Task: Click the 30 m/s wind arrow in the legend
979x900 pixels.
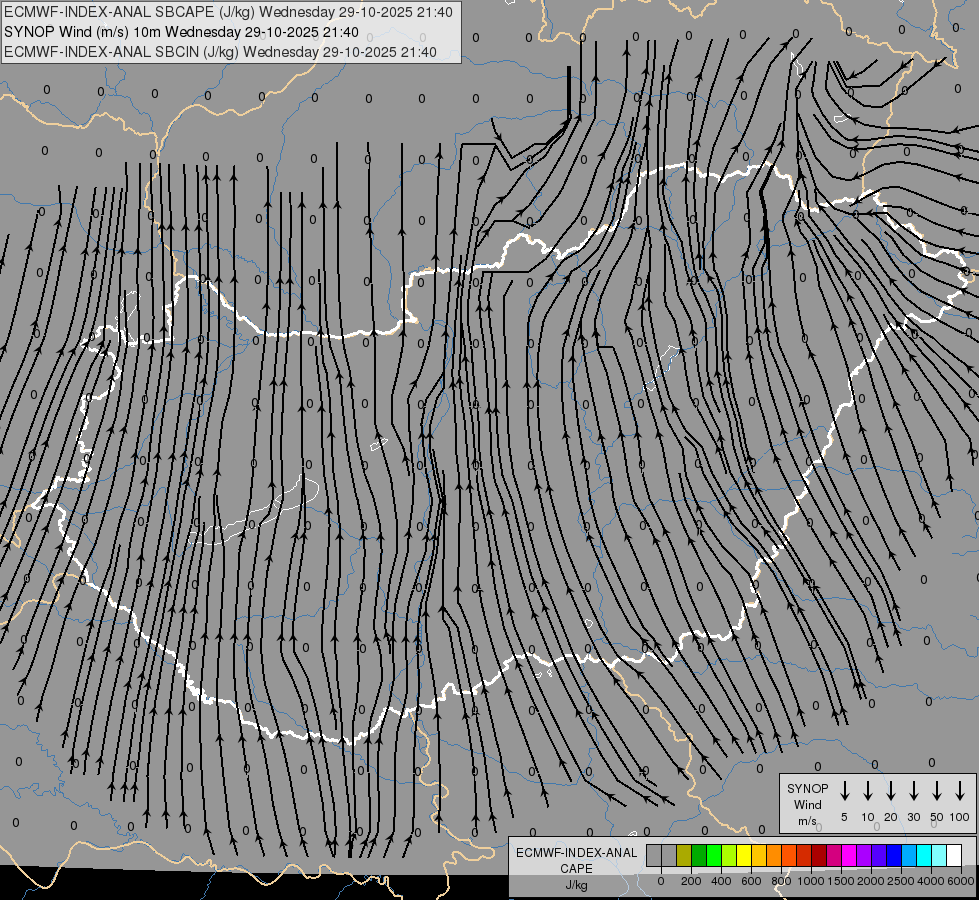Action: coord(913,791)
